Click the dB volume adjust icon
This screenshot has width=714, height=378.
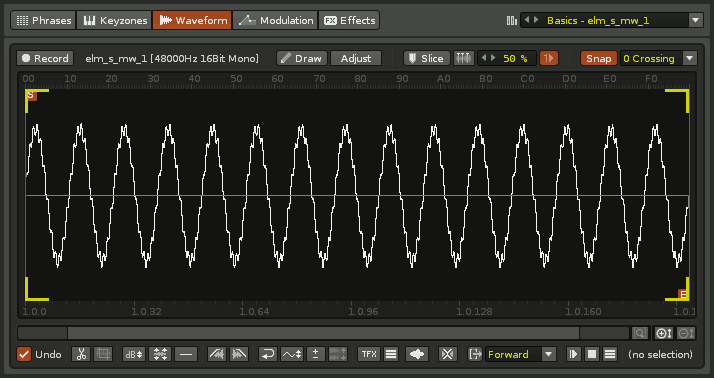[134, 354]
